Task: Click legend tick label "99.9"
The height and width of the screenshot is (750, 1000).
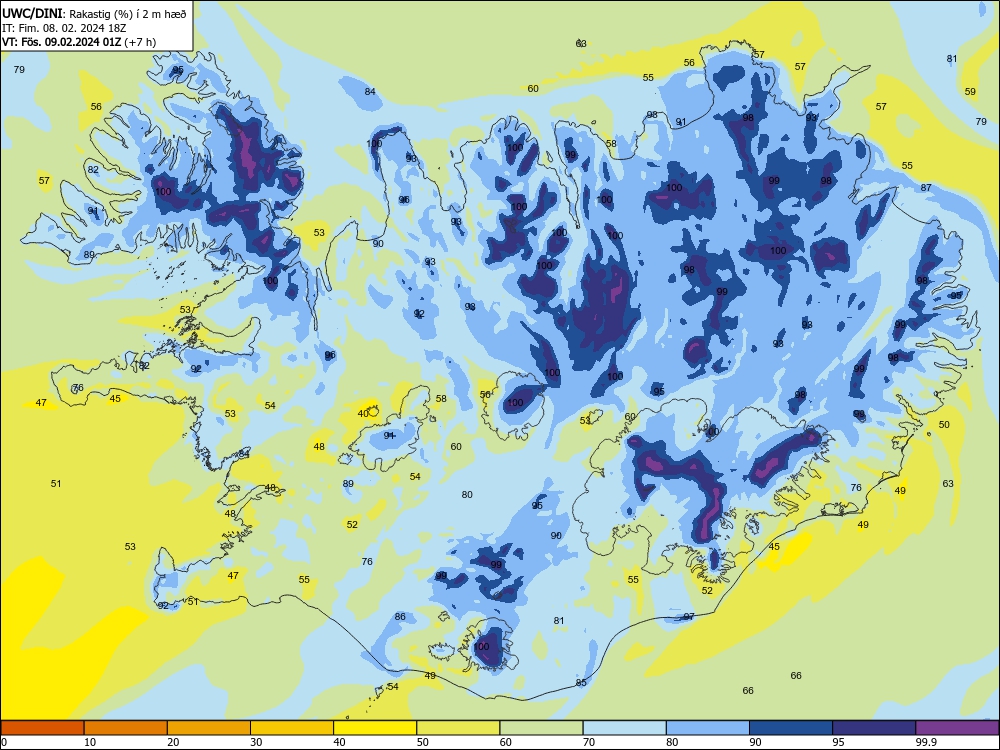Action: pos(926,742)
